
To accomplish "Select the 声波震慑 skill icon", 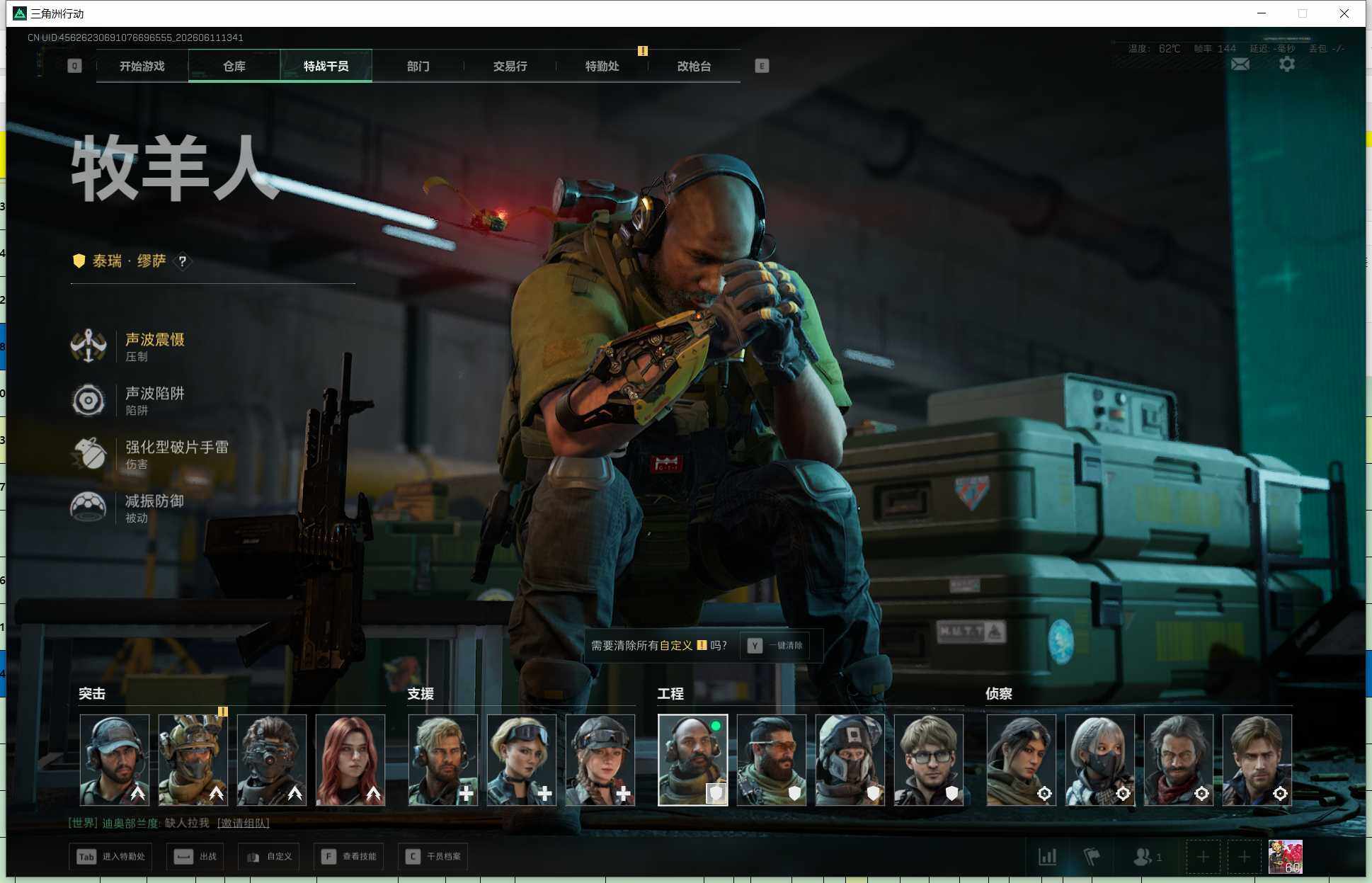I will [88, 346].
